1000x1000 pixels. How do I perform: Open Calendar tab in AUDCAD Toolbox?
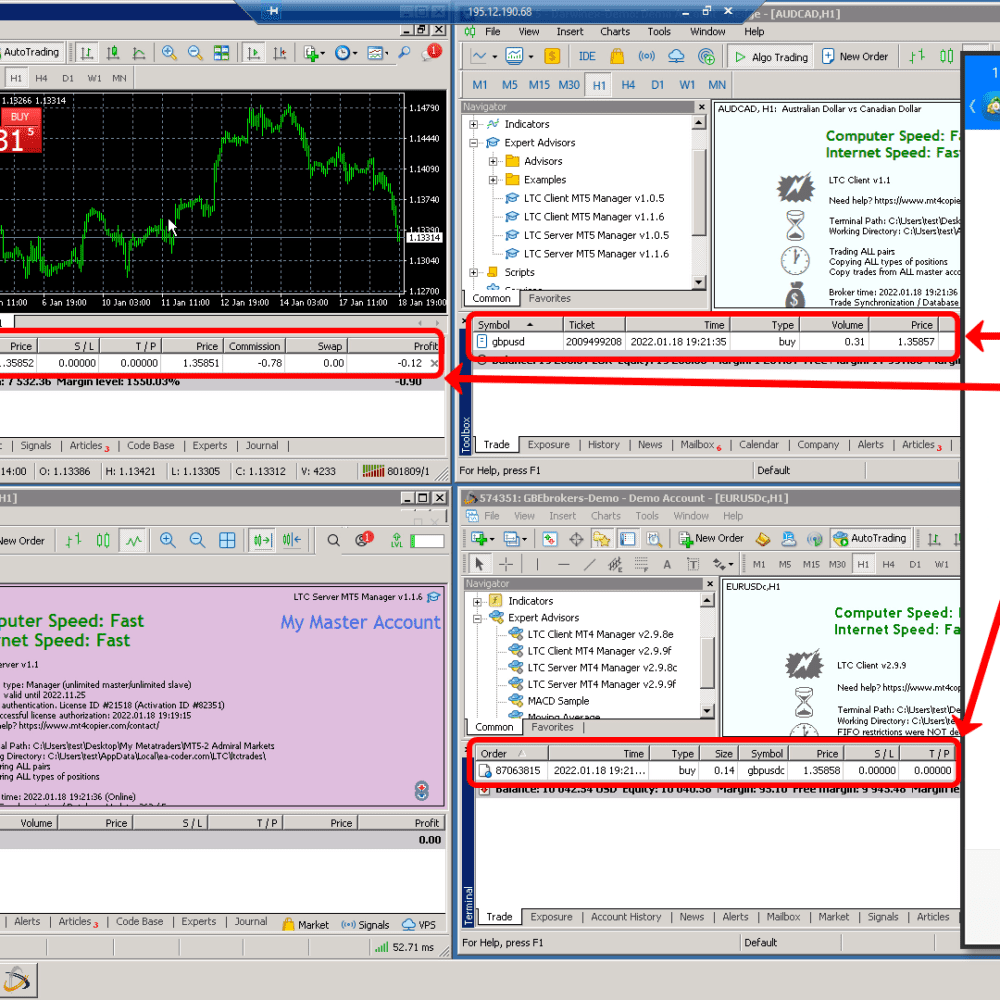[758, 445]
